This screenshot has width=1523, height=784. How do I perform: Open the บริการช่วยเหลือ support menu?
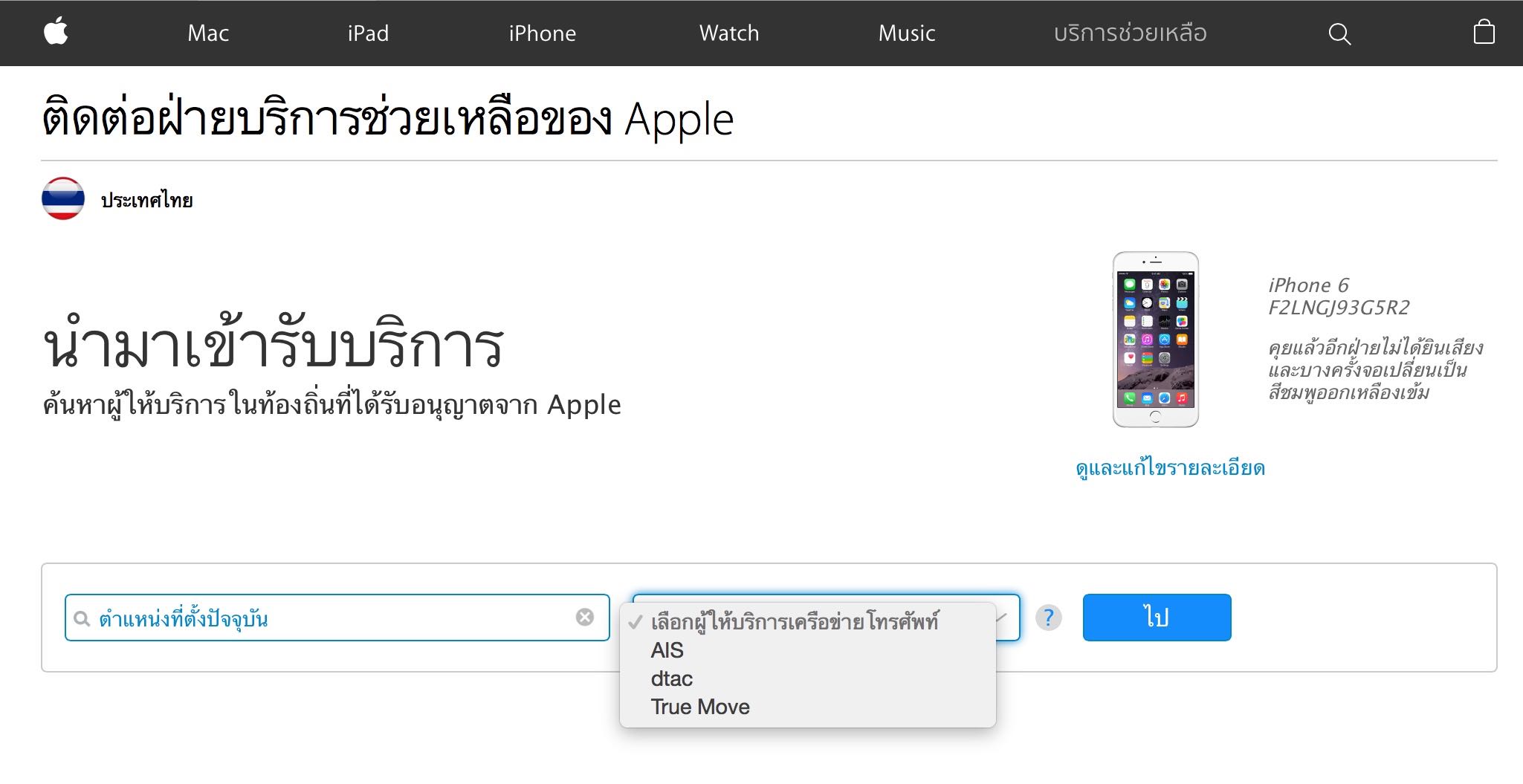1130,33
